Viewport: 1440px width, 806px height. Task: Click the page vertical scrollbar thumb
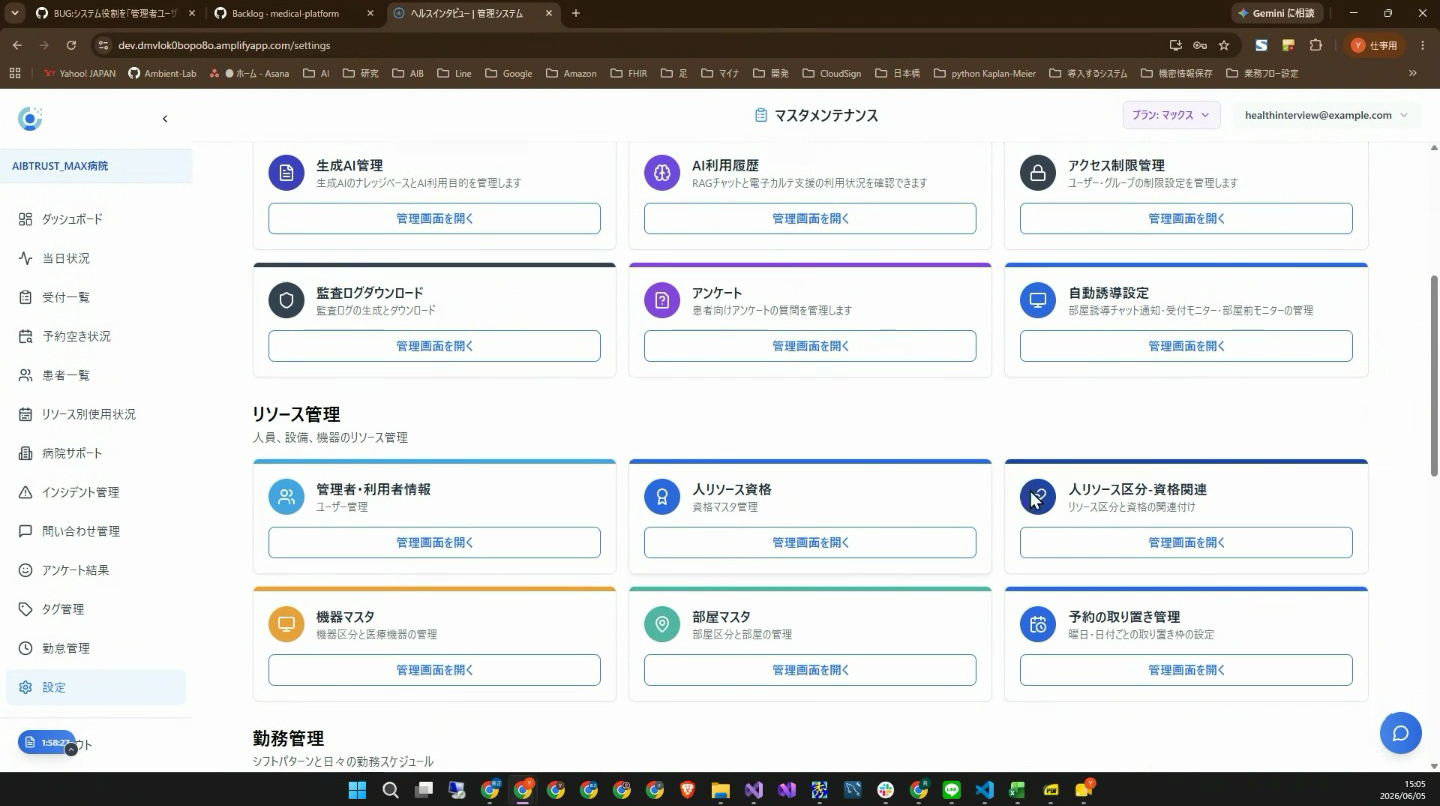click(1434, 376)
